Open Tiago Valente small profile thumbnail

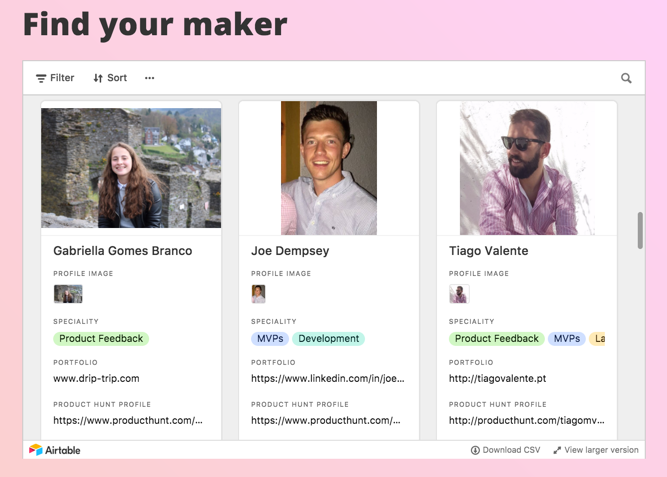[x=459, y=294]
